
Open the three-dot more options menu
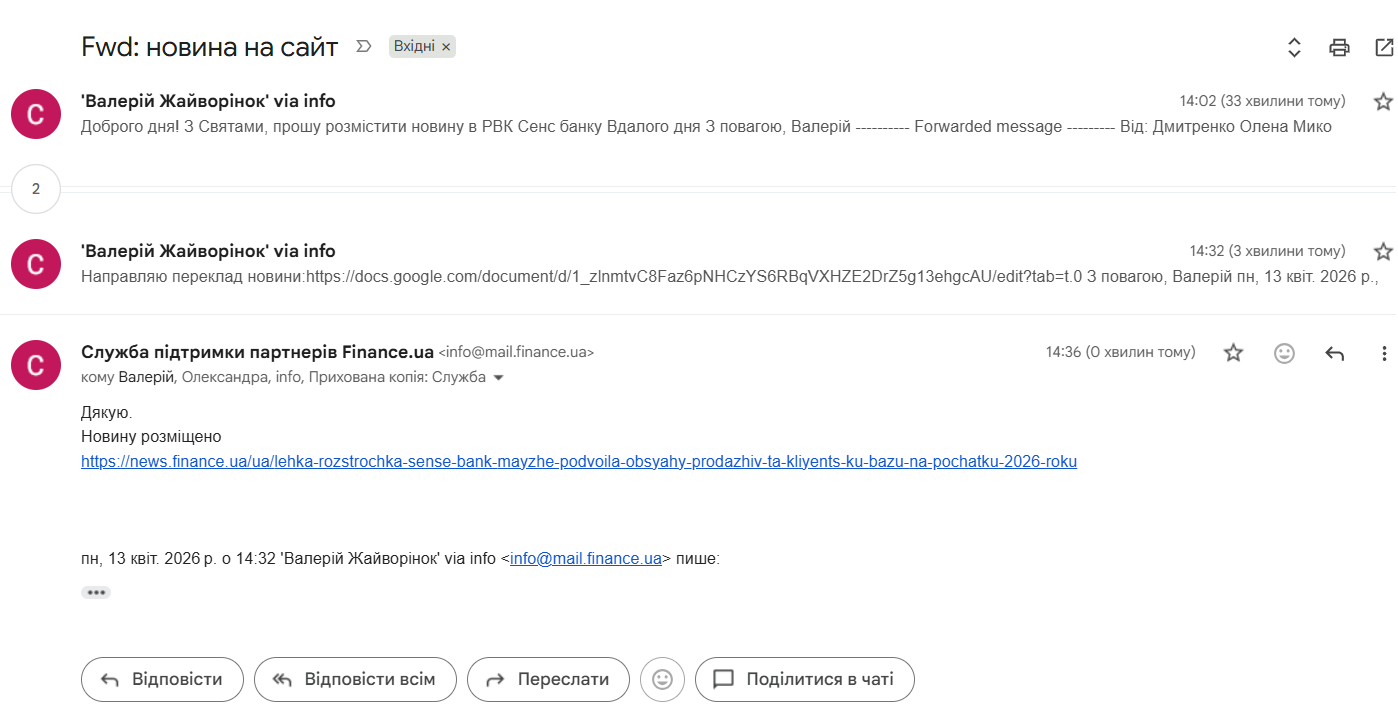coord(1384,352)
